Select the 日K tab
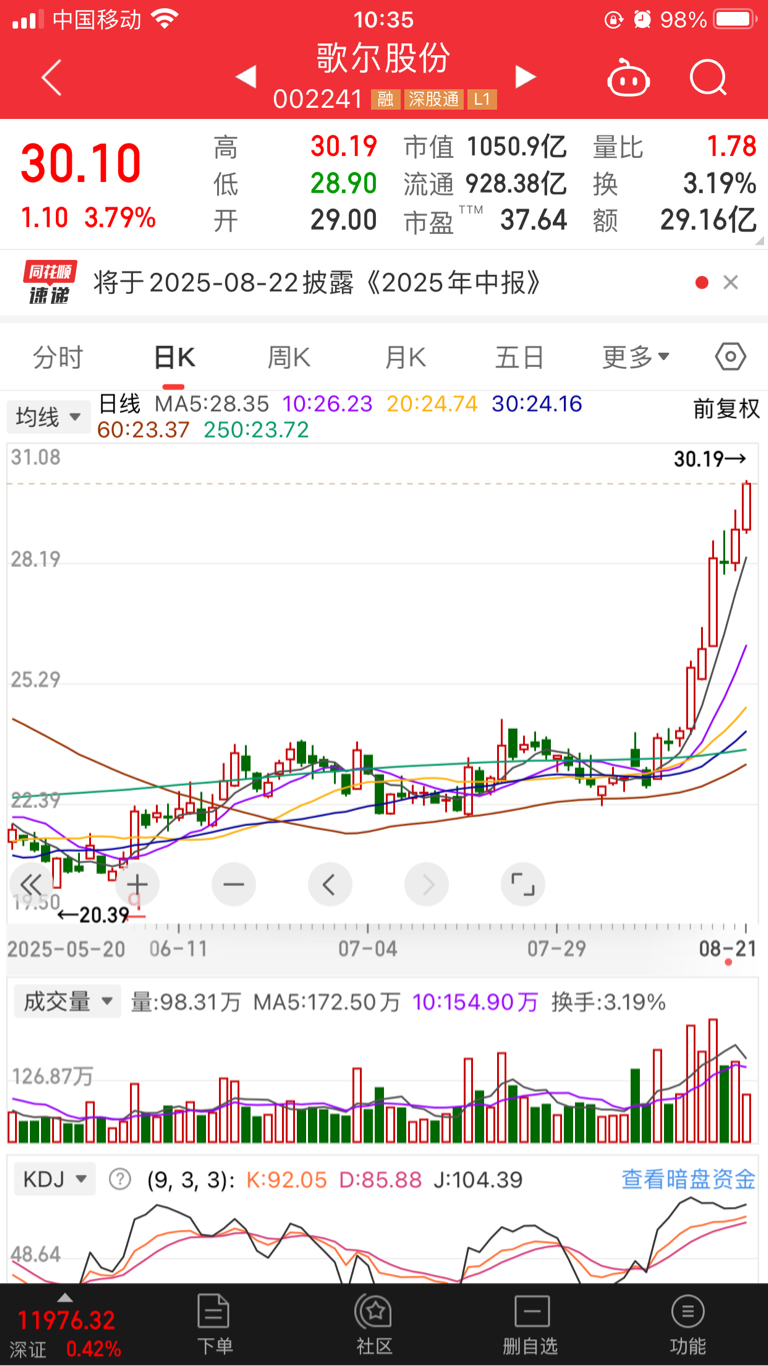768x1366 pixels. tap(174, 357)
